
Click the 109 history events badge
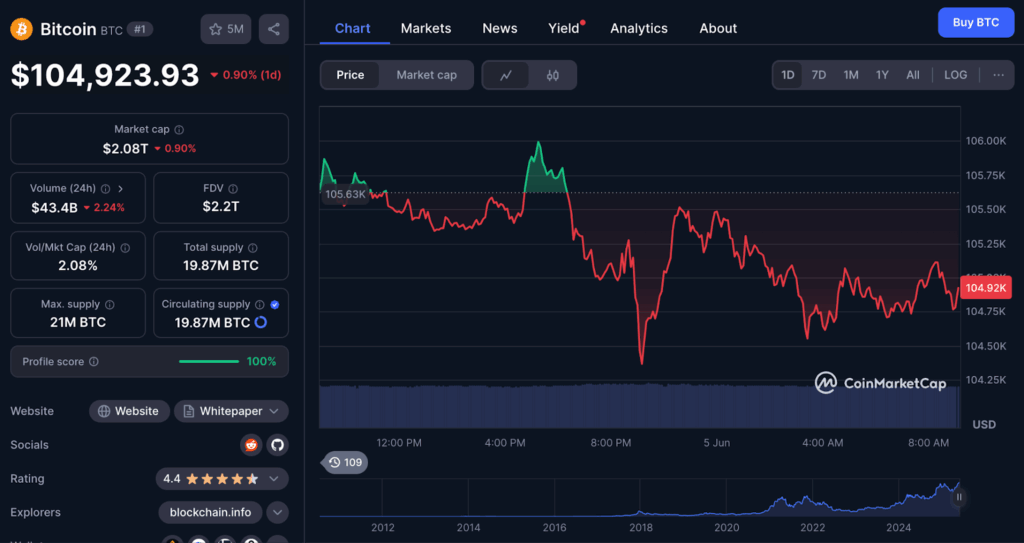[344, 462]
